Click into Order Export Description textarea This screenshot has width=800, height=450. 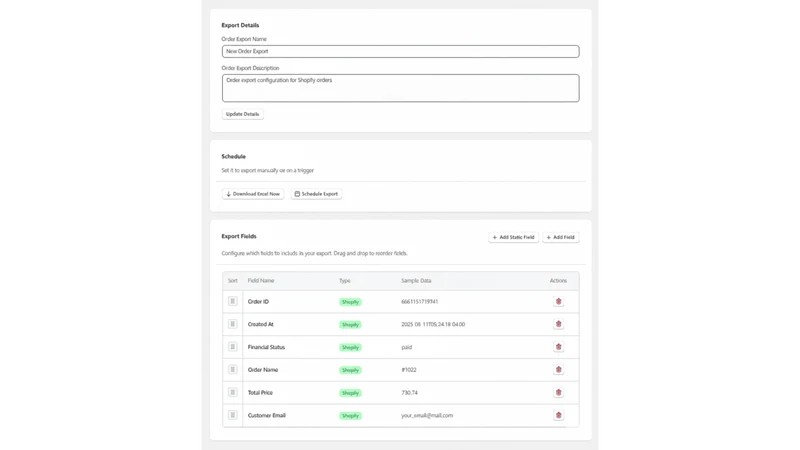point(401,88)
